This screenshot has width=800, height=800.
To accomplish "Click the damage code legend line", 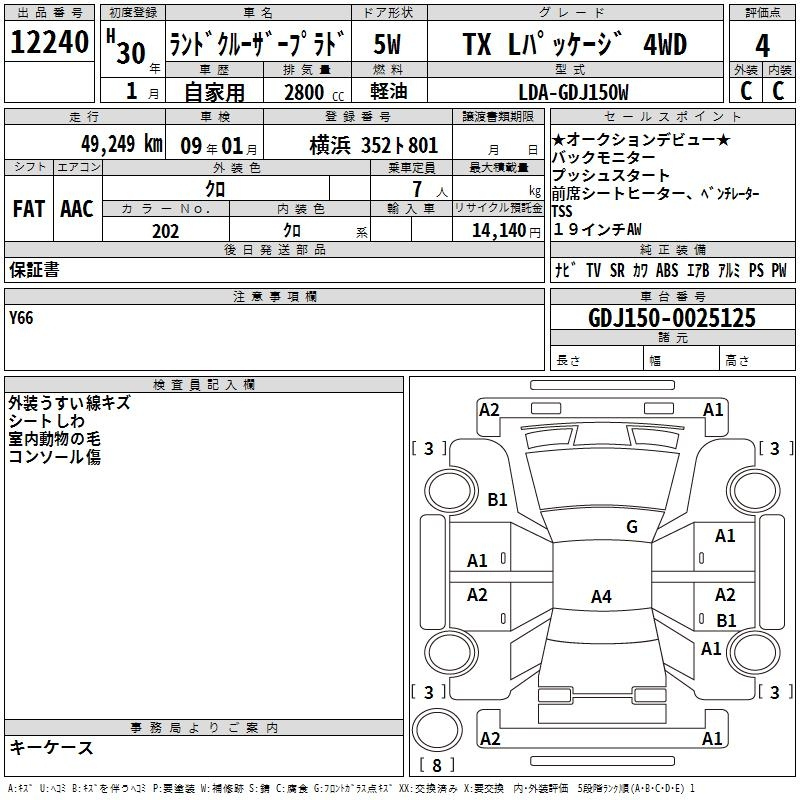I will pyautogui.click(x=351, y=788).
